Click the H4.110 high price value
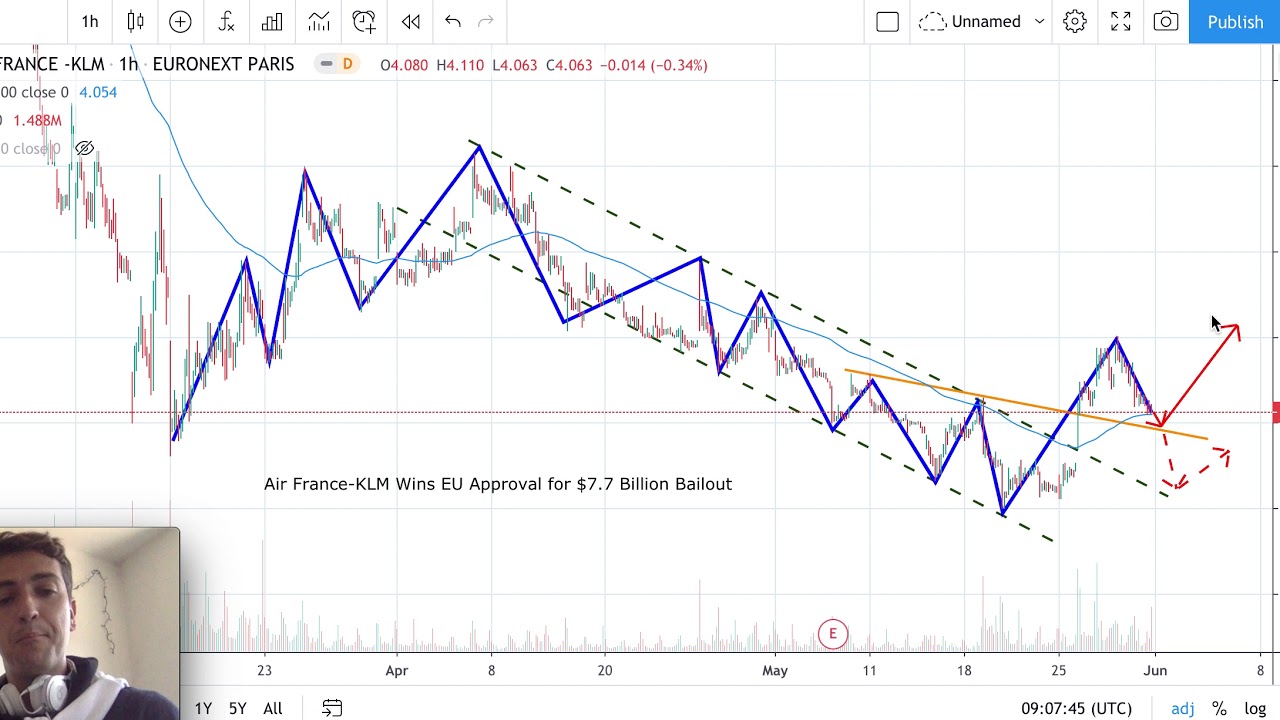This screenshot has height=720, width=1280. (460, 65)
